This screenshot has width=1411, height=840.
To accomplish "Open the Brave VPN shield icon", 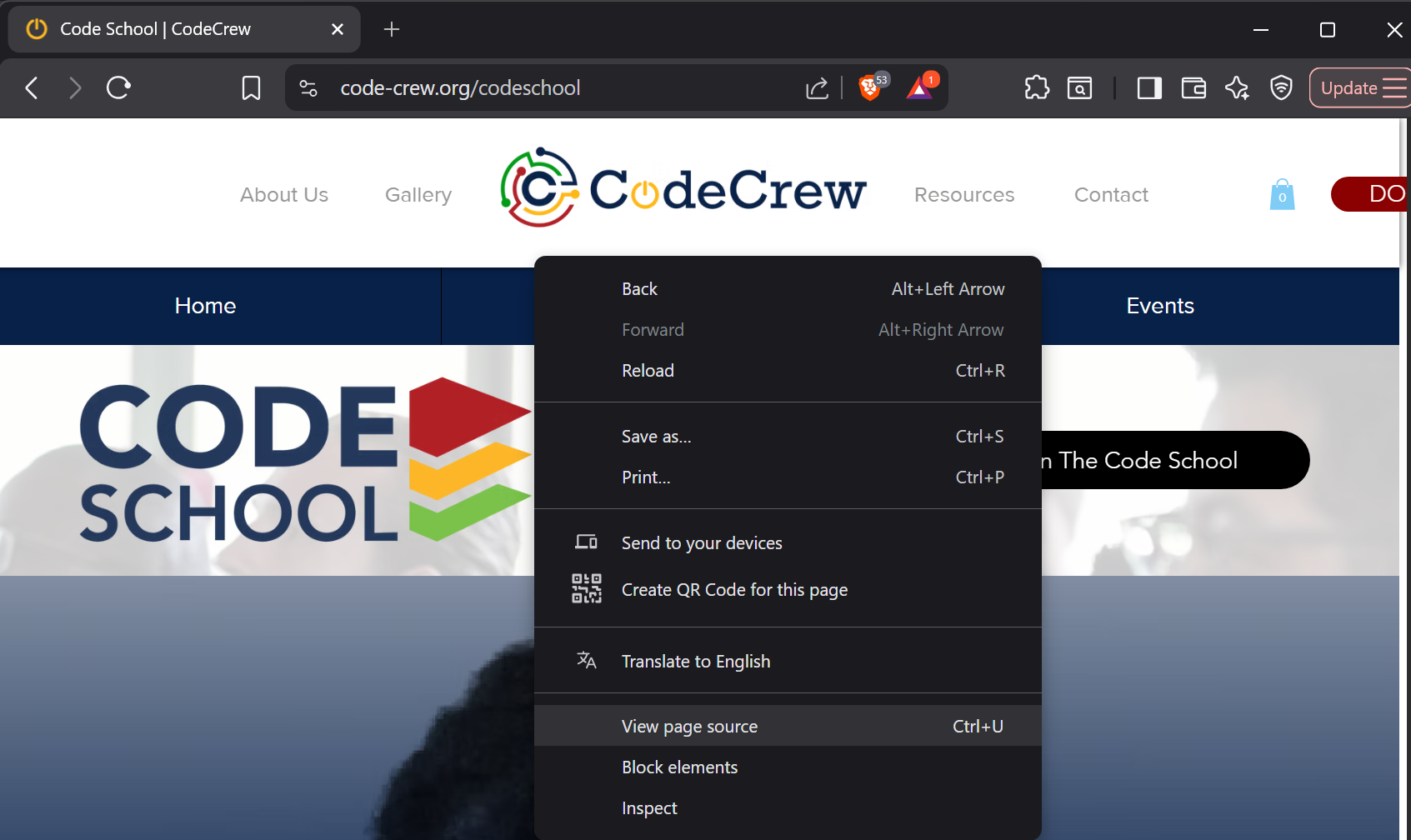I will click(x=1281, y=87).
